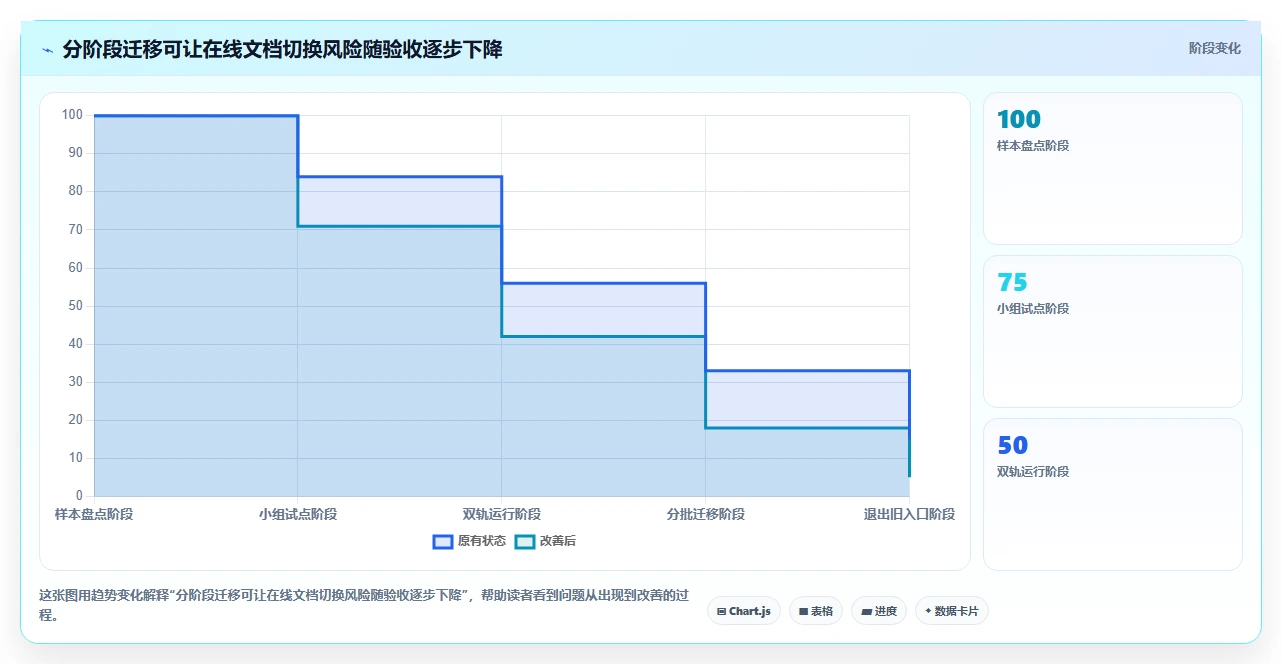1282x664 pixels.
Task: Click the y-axis tick label 90
Action: pyautogui.click(x=75, y=153)
